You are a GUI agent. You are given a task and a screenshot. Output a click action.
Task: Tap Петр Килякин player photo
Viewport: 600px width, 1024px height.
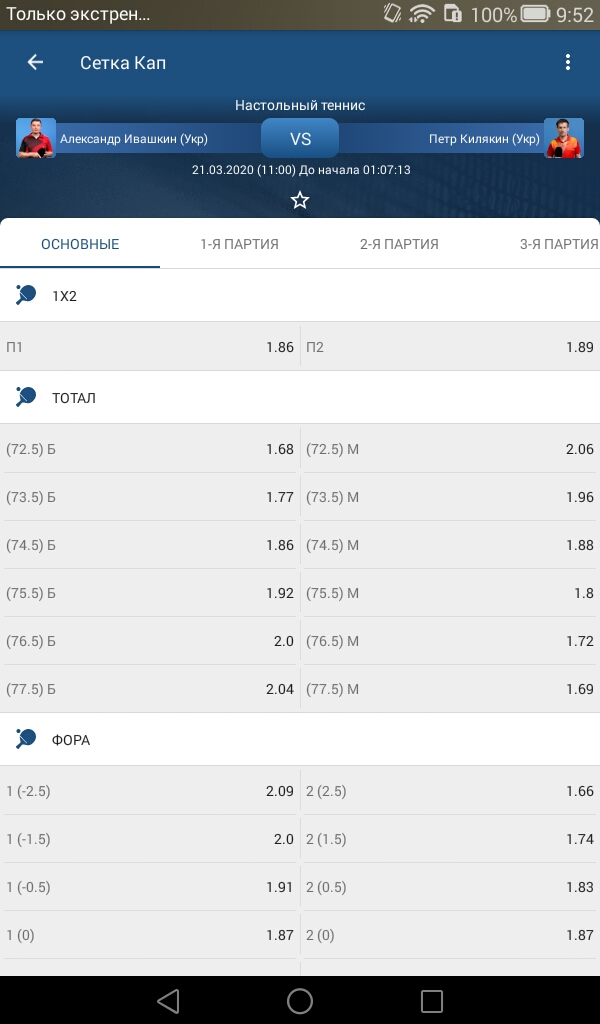pyautogui.click(x=563, y=138)
